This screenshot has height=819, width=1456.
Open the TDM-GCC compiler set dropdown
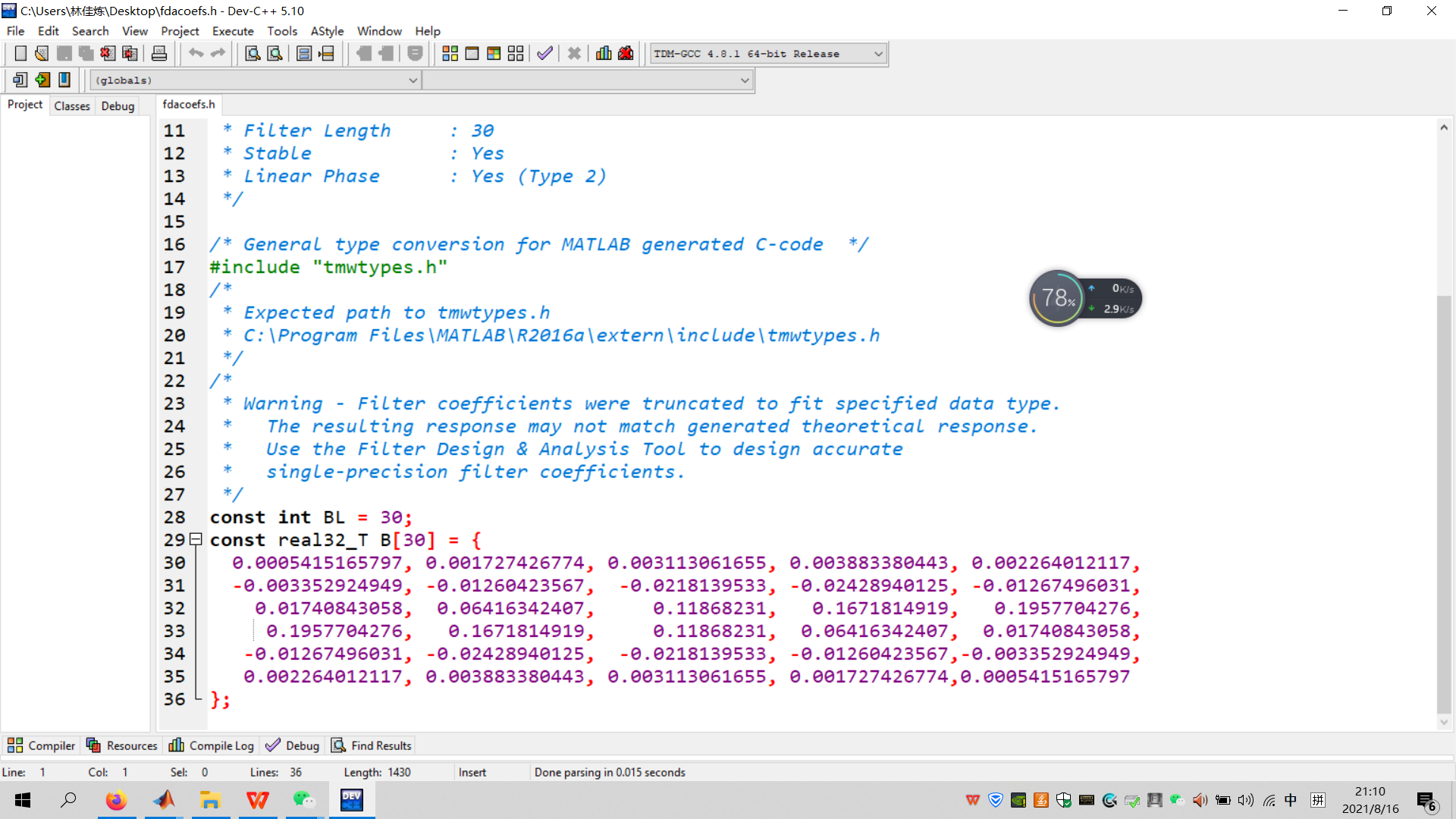click(x=768, y=54)
